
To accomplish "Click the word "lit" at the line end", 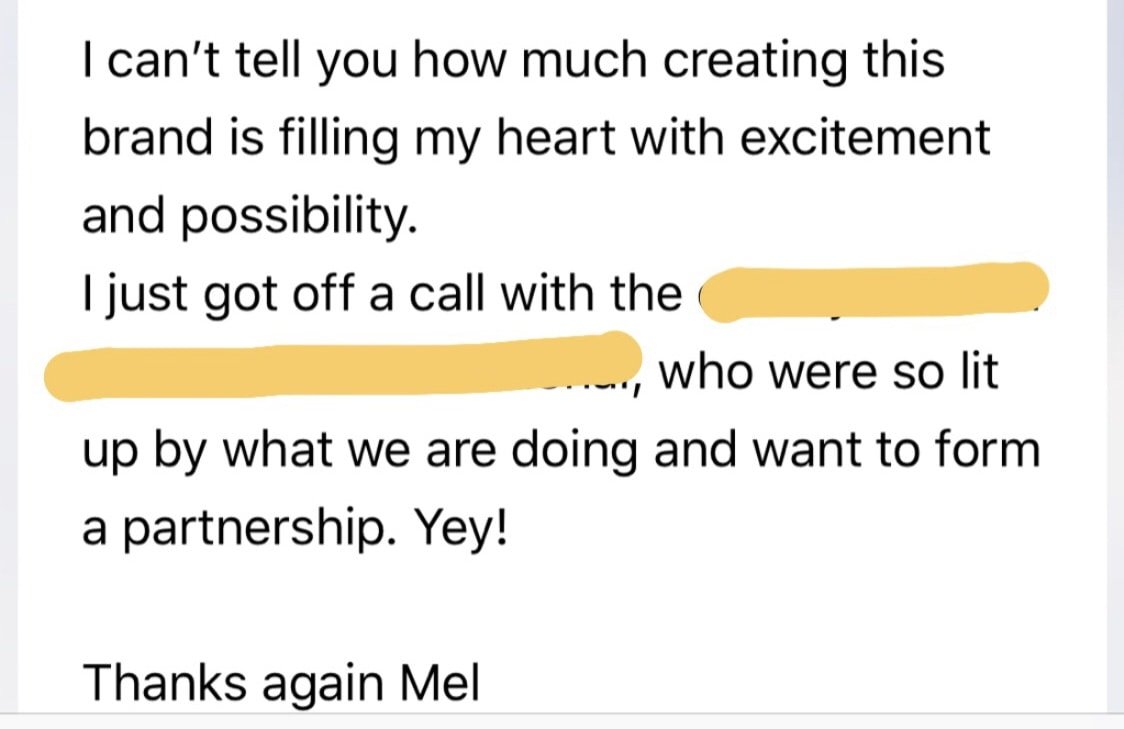I will click(x=978, y=371).
